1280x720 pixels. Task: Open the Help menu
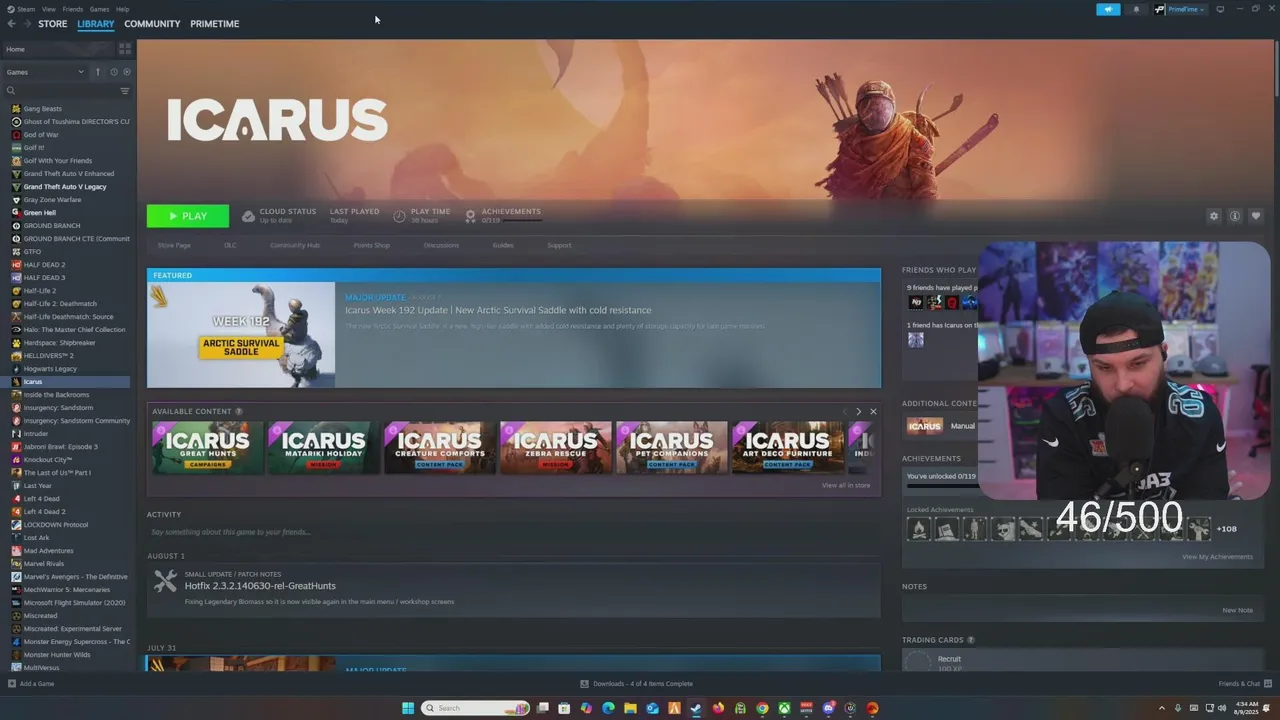pos(122,9)
